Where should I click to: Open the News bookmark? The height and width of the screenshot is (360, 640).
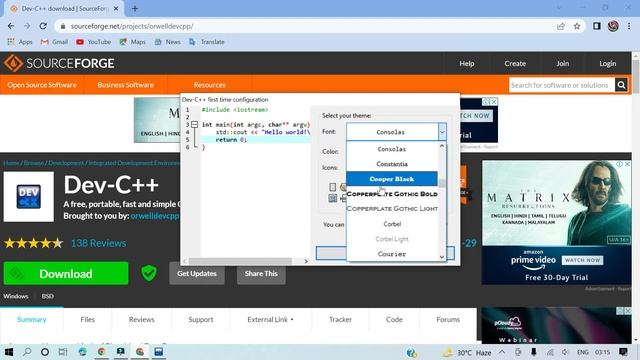tap(167, 42)
